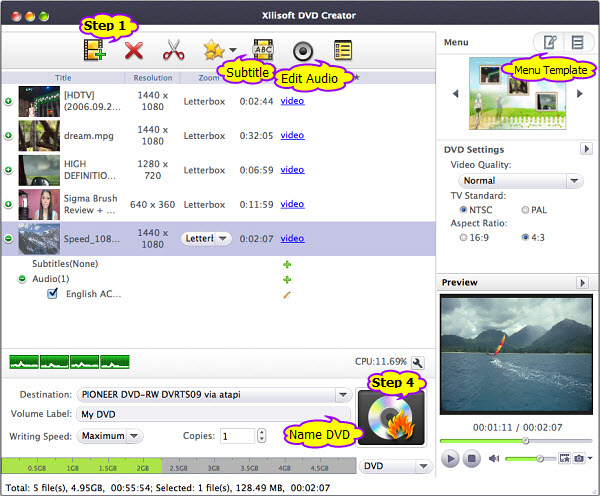600x496 pixels.
Task: Remove selected file with red X icon
Action: pyautogui.click(x=134, y=51)
